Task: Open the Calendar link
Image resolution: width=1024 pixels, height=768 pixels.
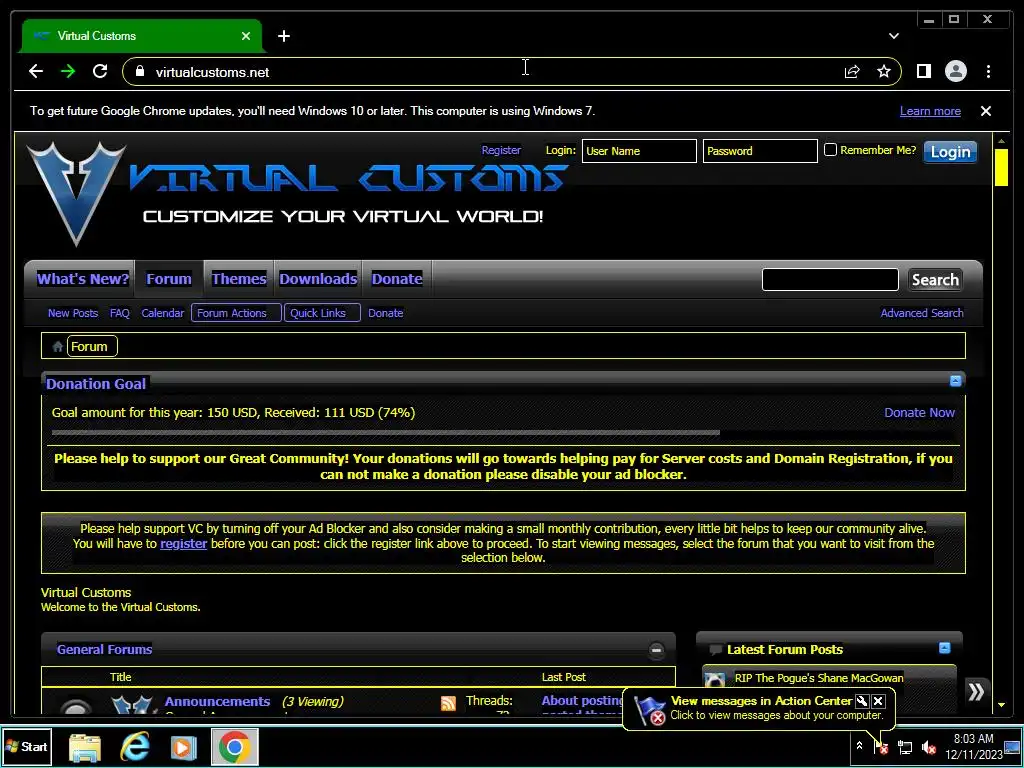Action: click(x=163, y=313)
